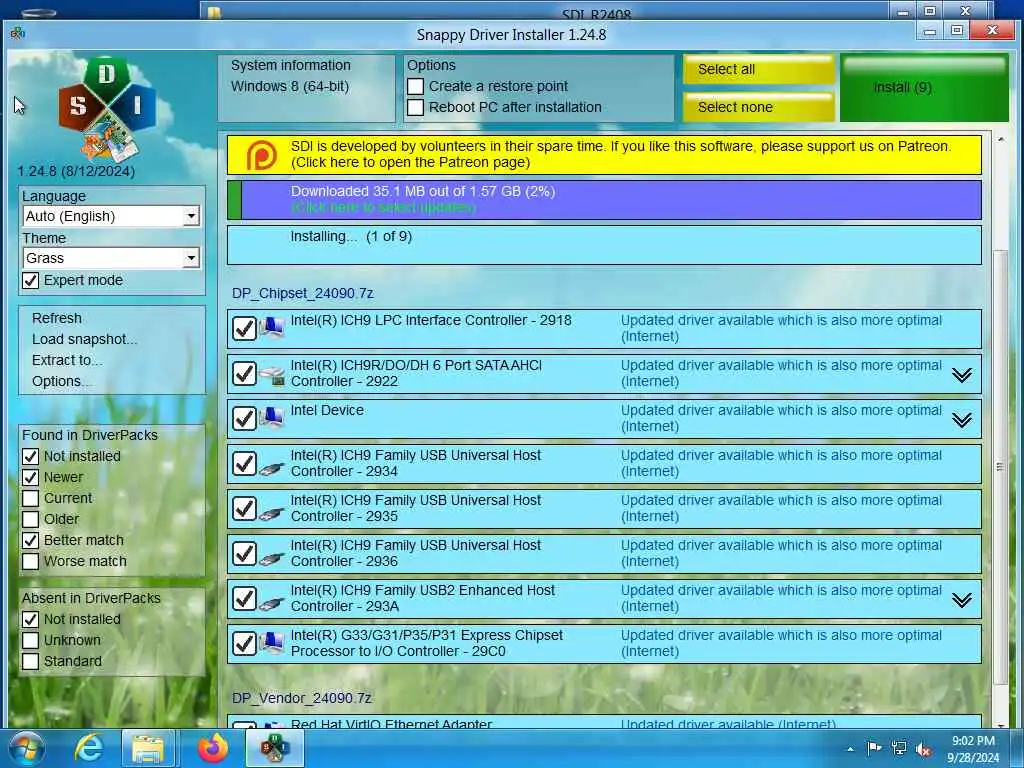
Task: Click the muted volume tray icon
Action: pyautogui.click(x=923, y=749)
